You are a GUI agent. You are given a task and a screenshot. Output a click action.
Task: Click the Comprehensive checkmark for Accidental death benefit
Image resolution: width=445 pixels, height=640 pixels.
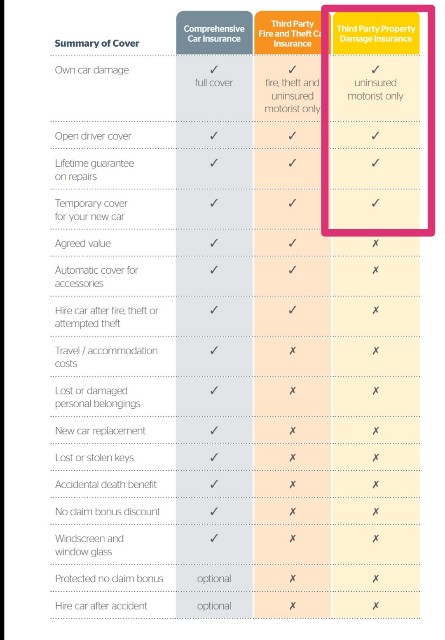click(214, 484)
